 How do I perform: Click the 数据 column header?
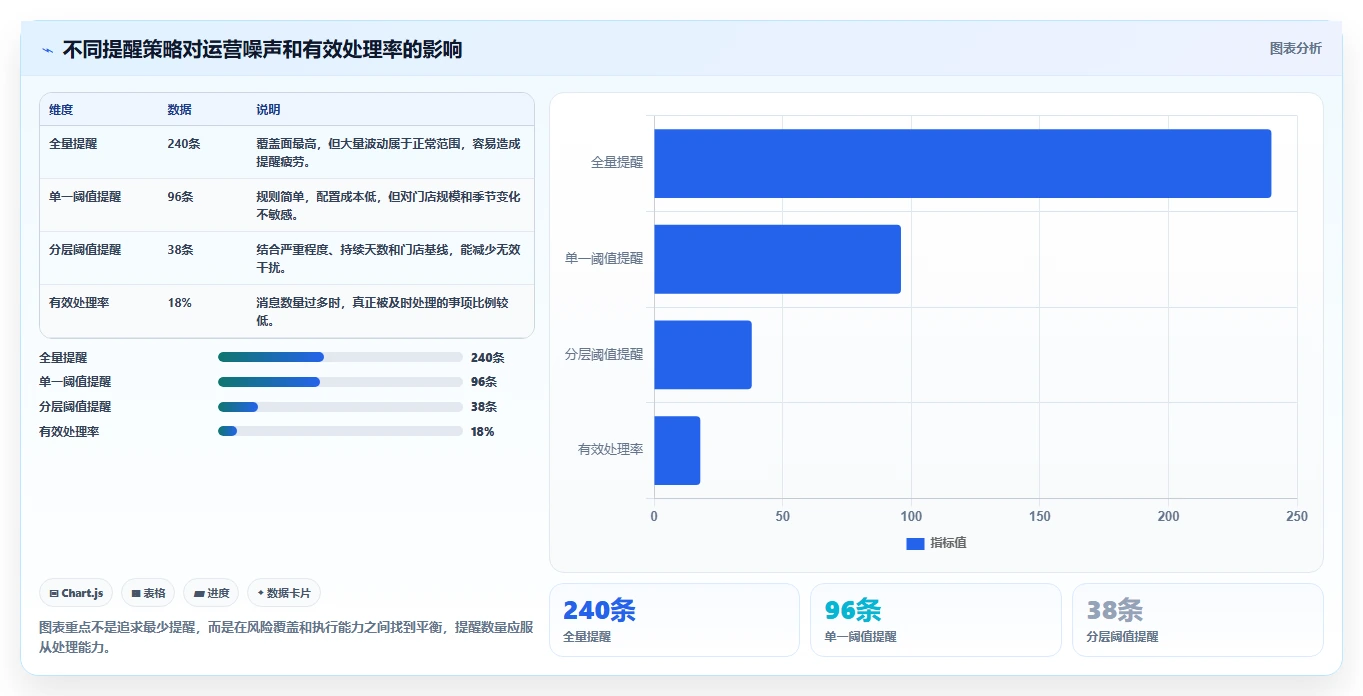[179, 110]
